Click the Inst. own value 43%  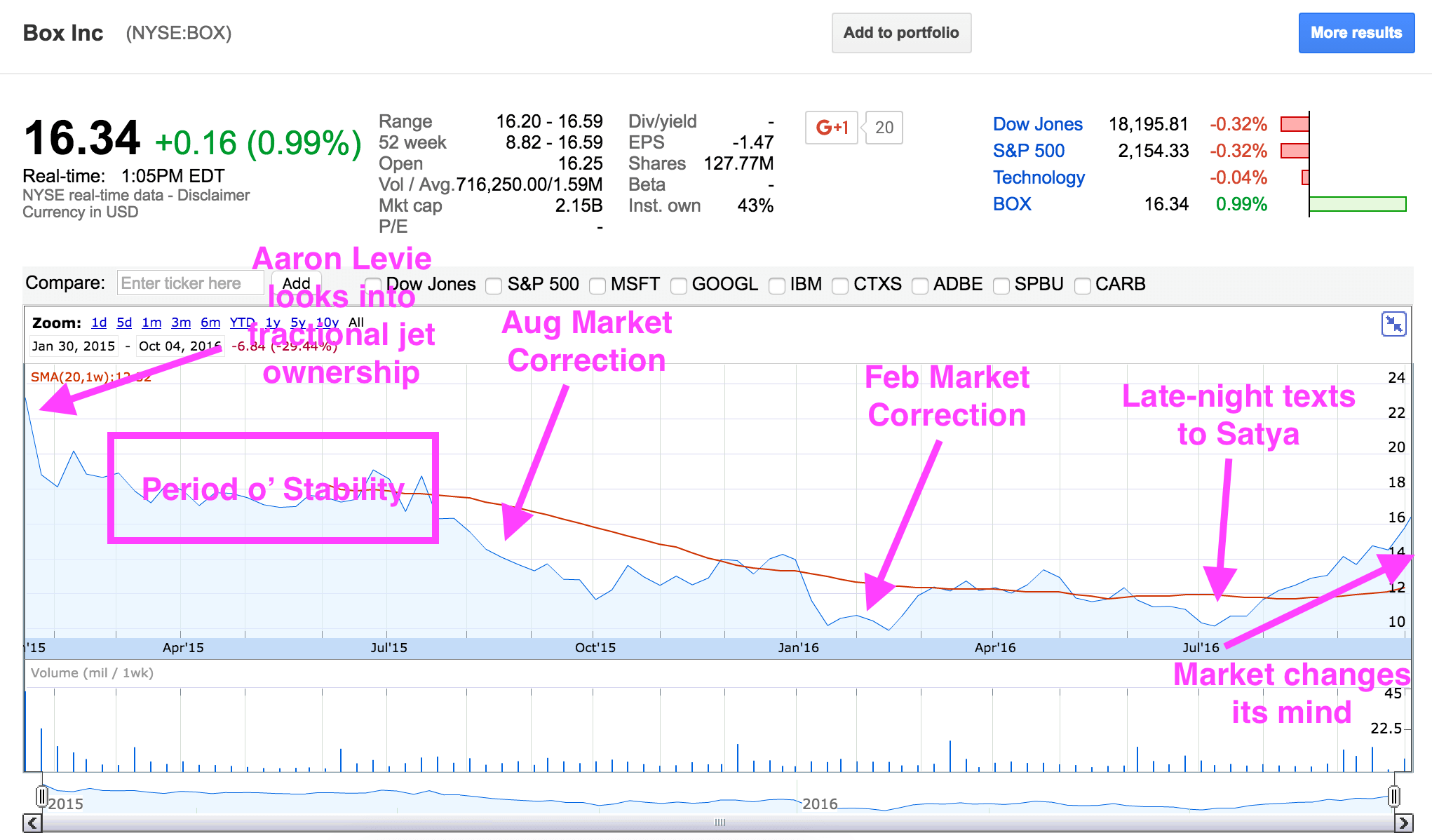[x=755, y=205]
